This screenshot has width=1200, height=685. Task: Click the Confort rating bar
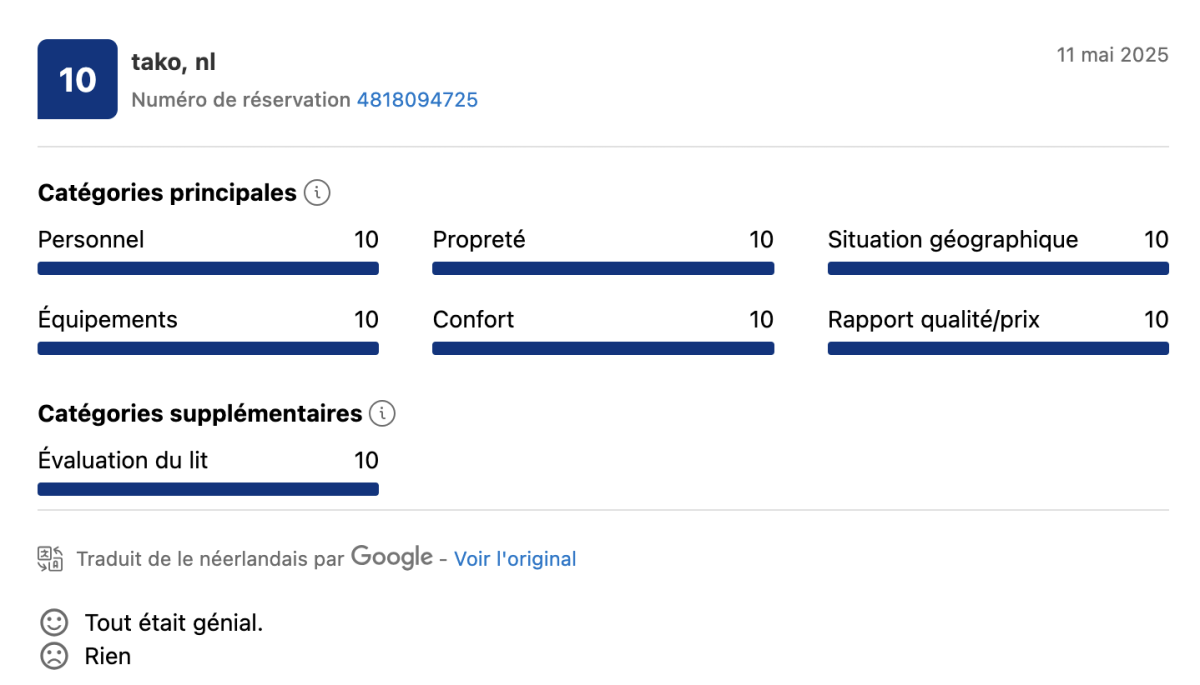click(x=603, y=348)
